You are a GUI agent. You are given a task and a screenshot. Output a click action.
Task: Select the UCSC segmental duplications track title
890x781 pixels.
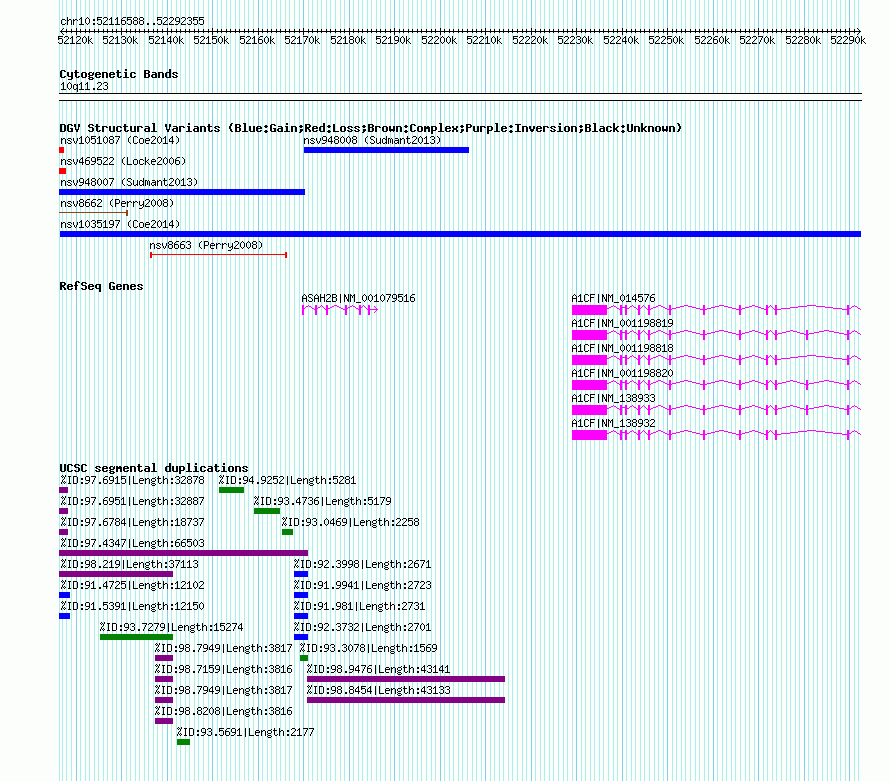pyautogui.click(x=154, y=468)
